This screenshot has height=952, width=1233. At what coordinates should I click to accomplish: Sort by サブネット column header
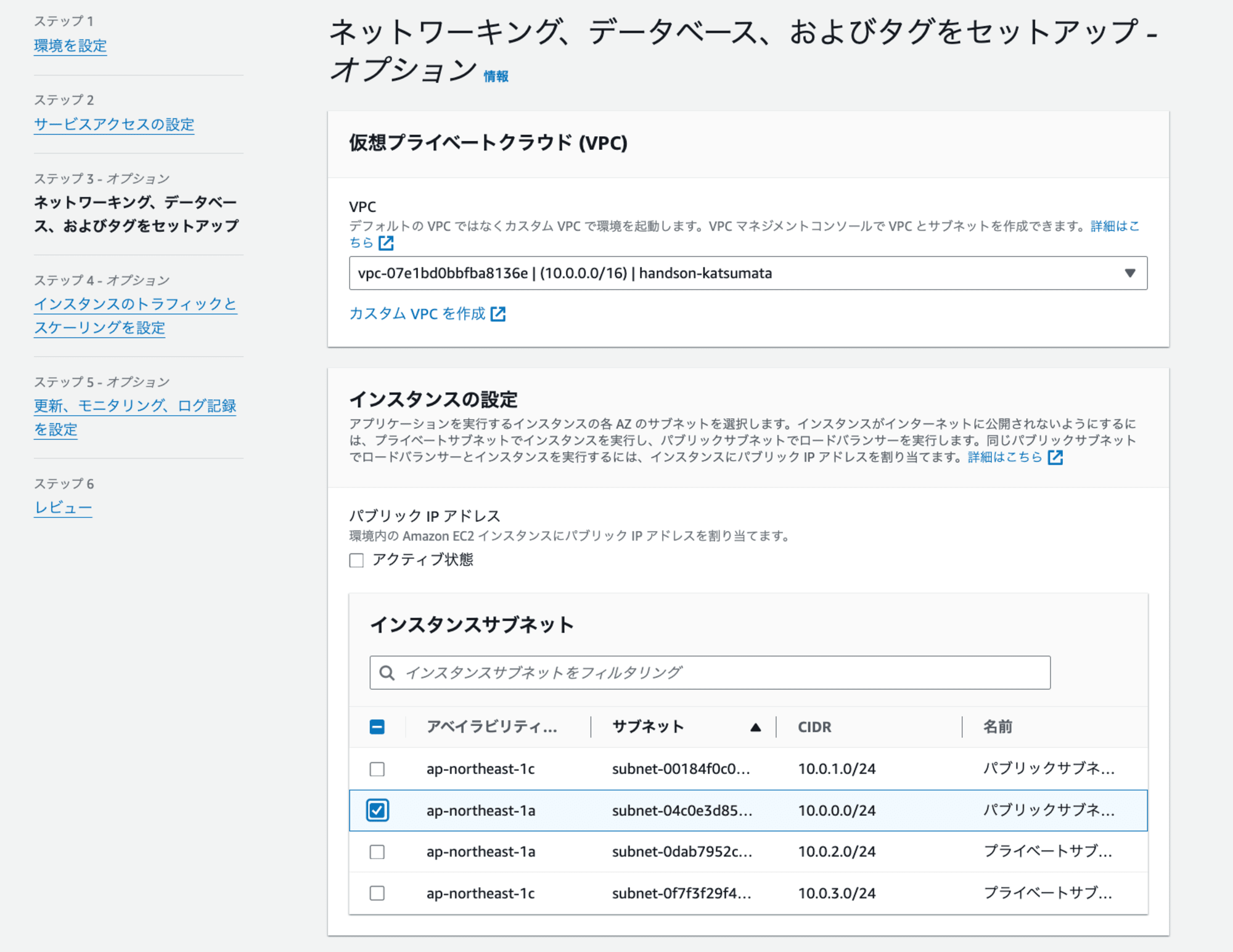tap(648, 727)
